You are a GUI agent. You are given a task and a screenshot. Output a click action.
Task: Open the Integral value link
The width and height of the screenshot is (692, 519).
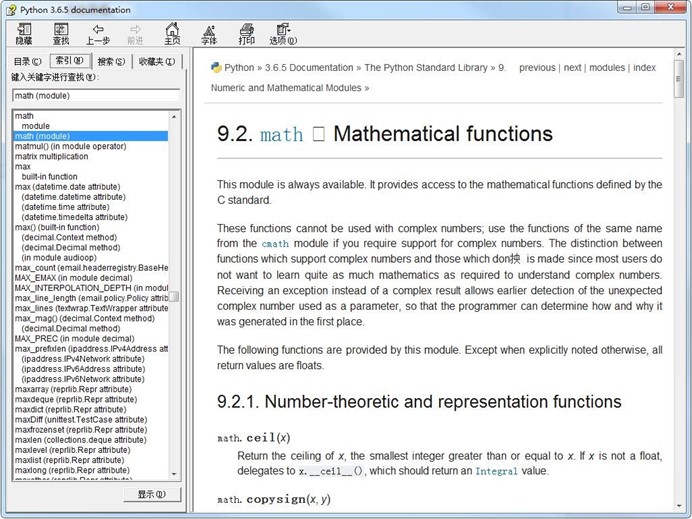(x=496, y=471)
